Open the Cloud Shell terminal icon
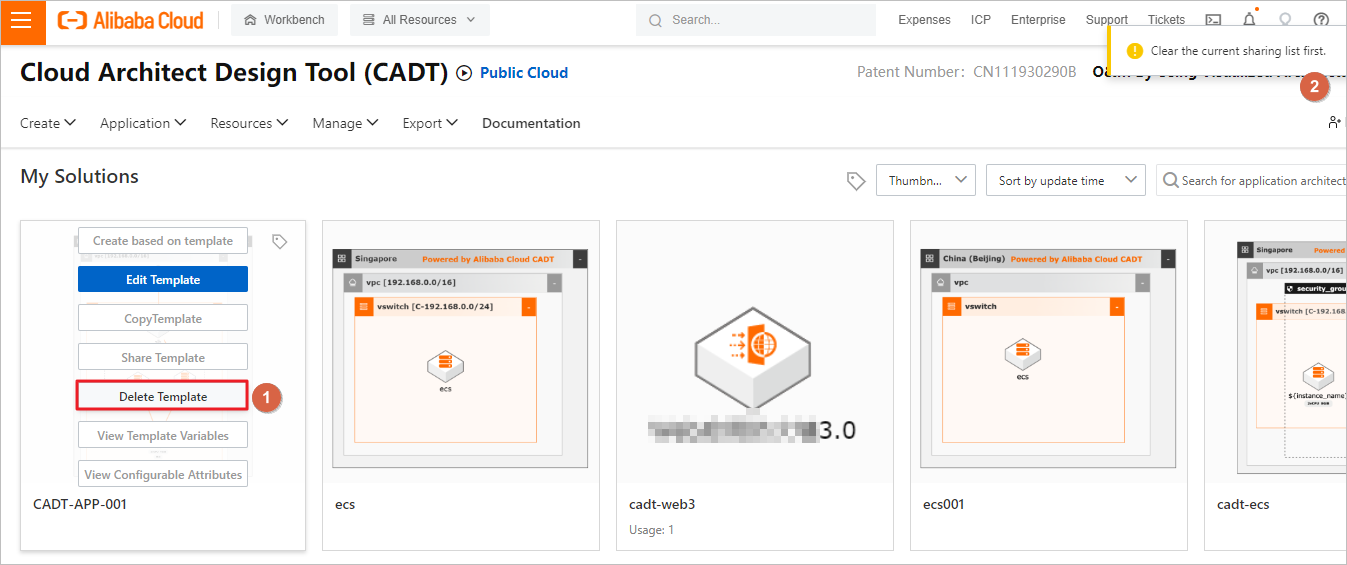The height and width of the screenshot is (565, 1347). click(x=1213, y=20)
